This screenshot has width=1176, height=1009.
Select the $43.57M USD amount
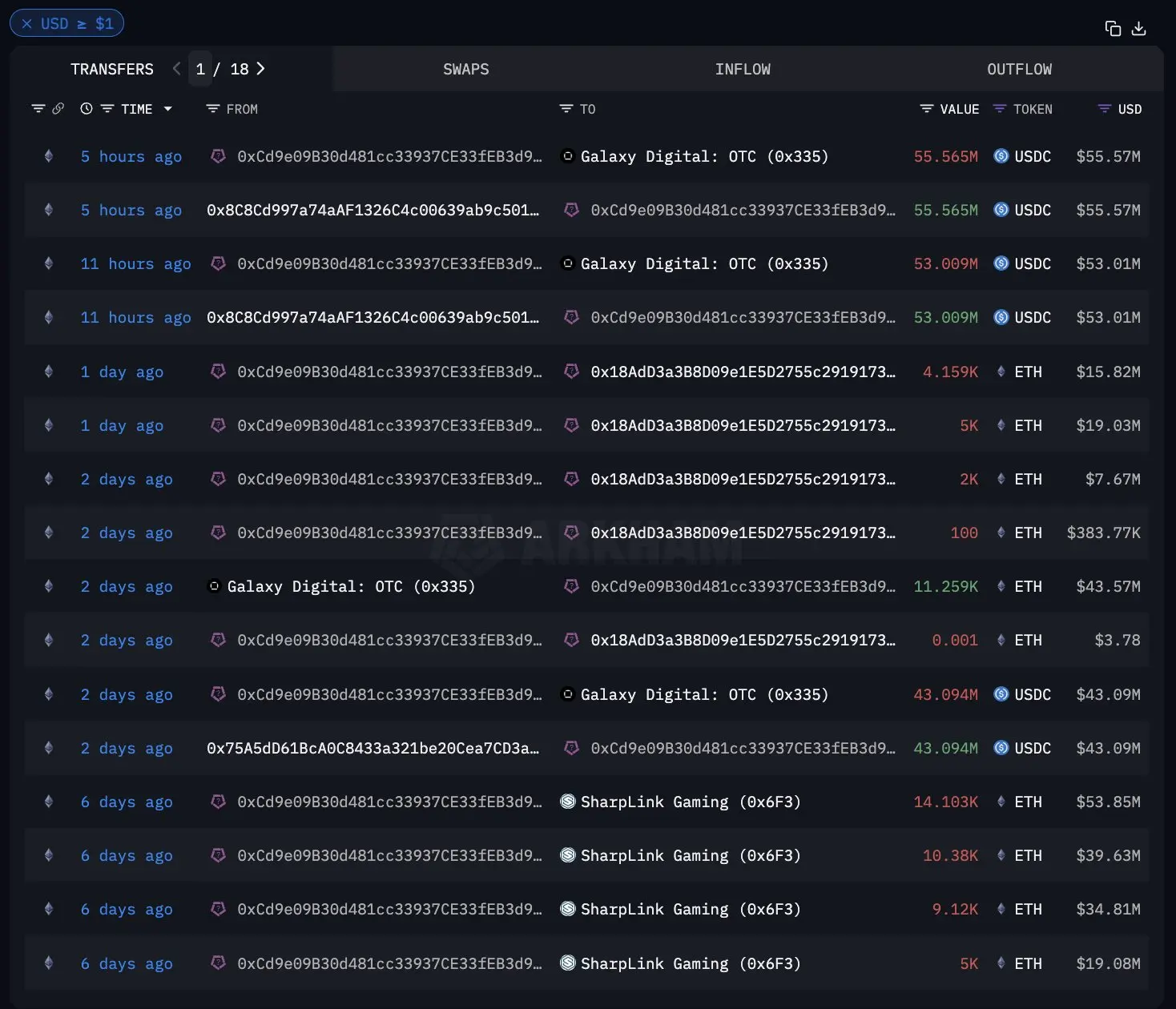point(1108,586)
